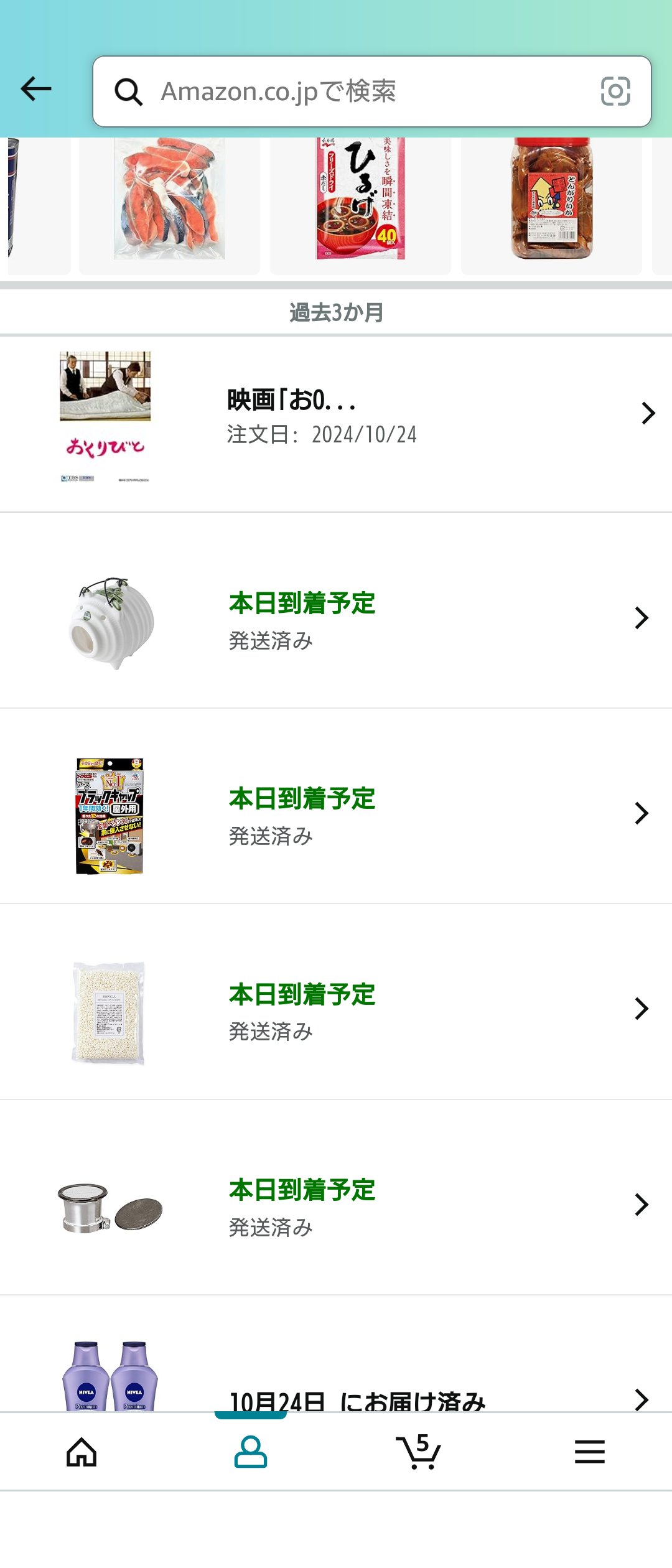The height and width of the screenshot is (1568, 672).
Task: Open chevron for the ブラックキャップ order
Action: pyautogui.click(x=642, y=813)
